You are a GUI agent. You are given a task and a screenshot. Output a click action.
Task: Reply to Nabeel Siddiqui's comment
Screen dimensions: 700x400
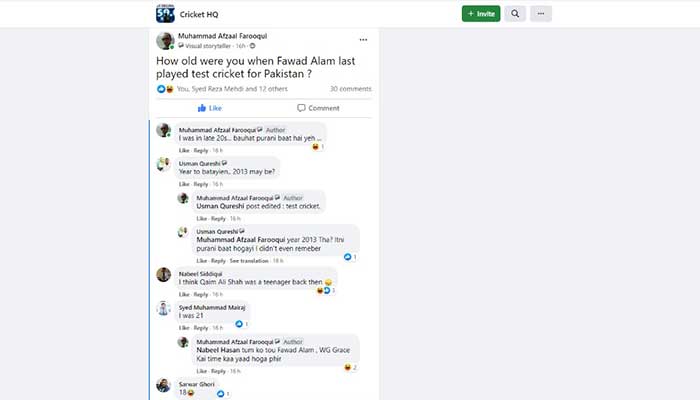coord(201,294)
